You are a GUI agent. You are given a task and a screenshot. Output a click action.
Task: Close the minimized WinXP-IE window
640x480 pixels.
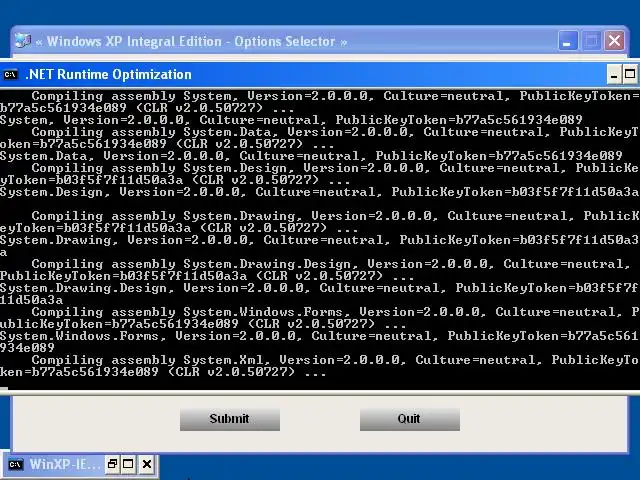[147, 464]
